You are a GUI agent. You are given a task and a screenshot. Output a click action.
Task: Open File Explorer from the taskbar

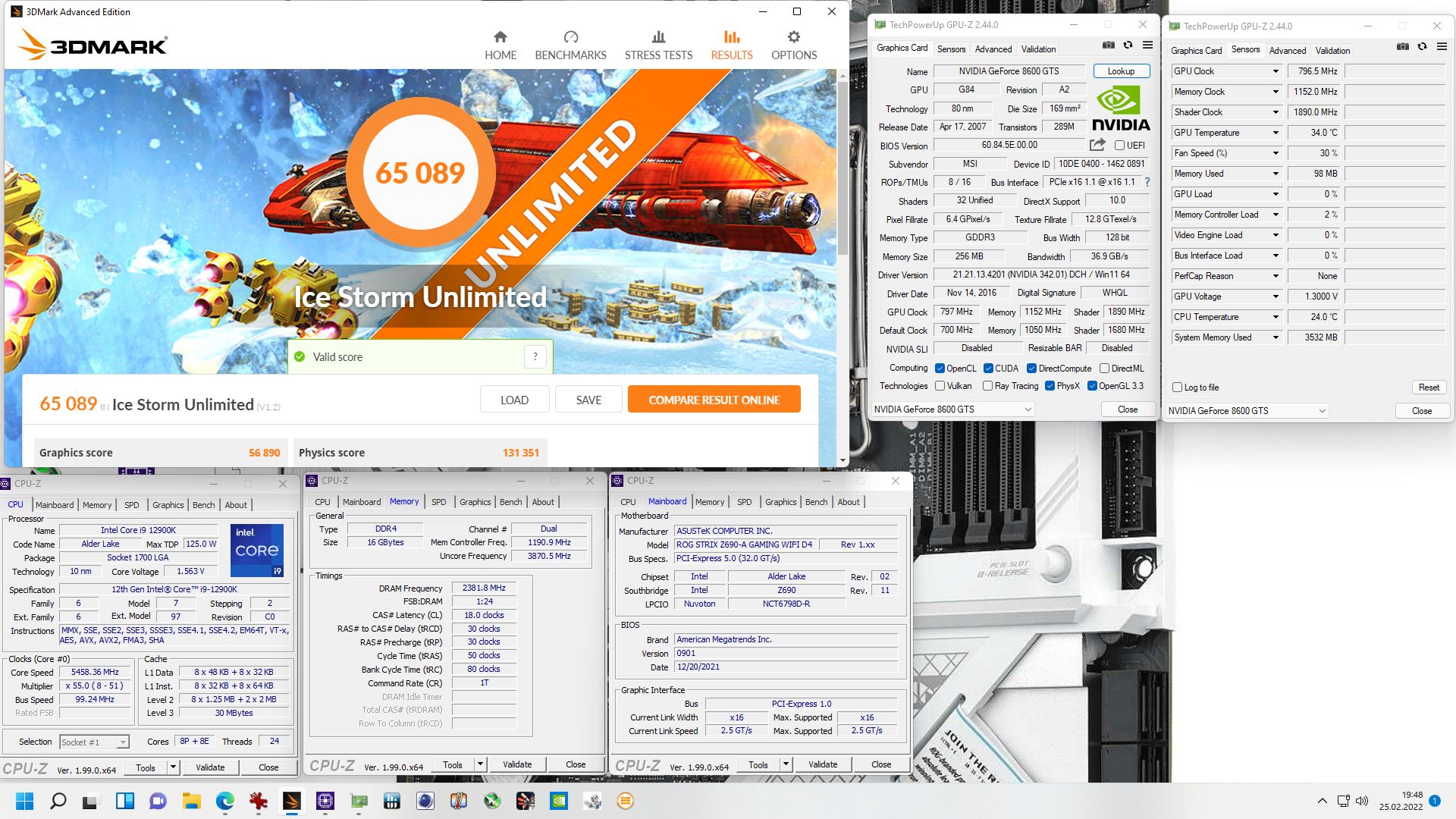pyautogui.click(x=191, y=801)
